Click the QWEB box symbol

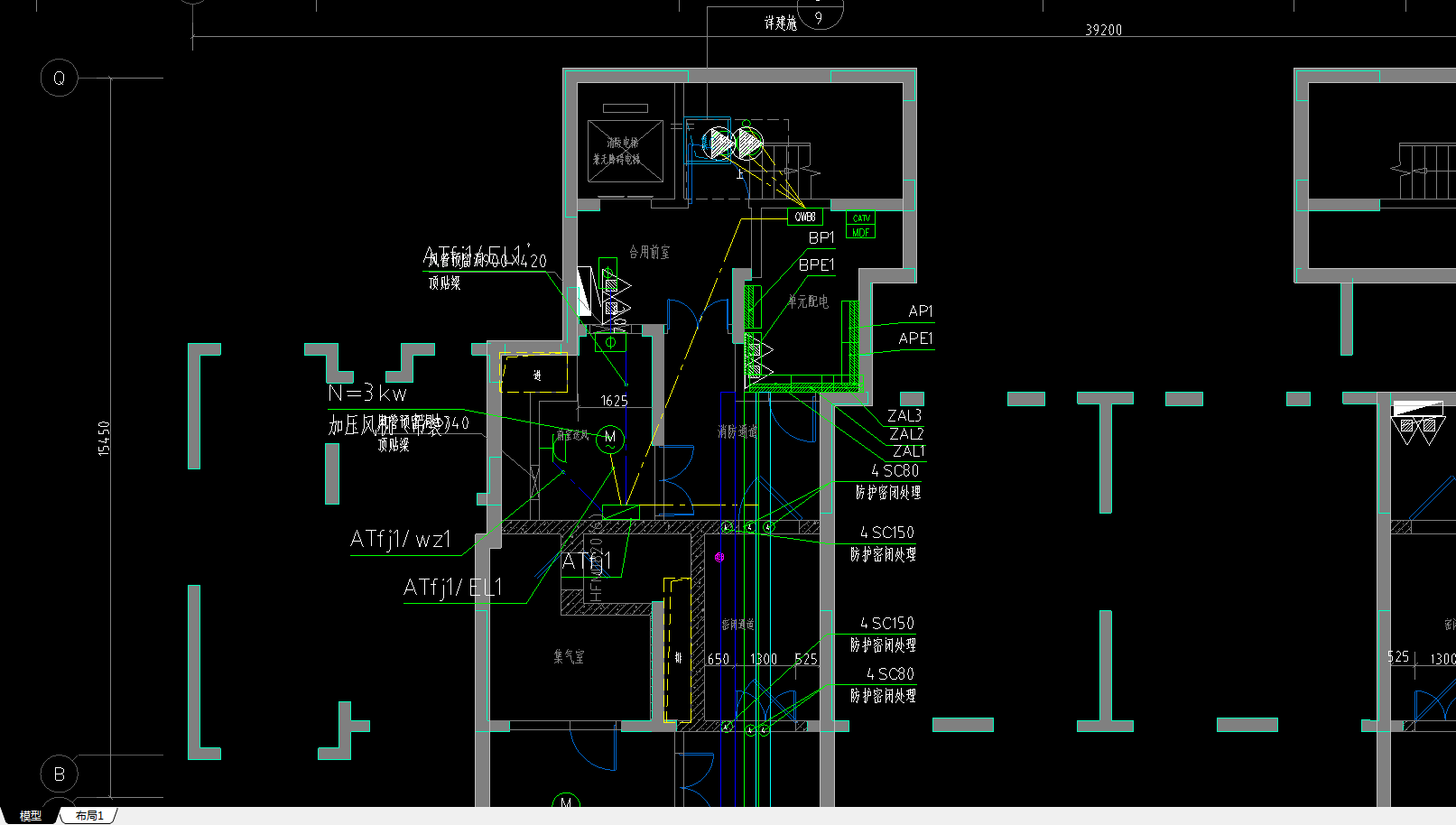(805, 217)
